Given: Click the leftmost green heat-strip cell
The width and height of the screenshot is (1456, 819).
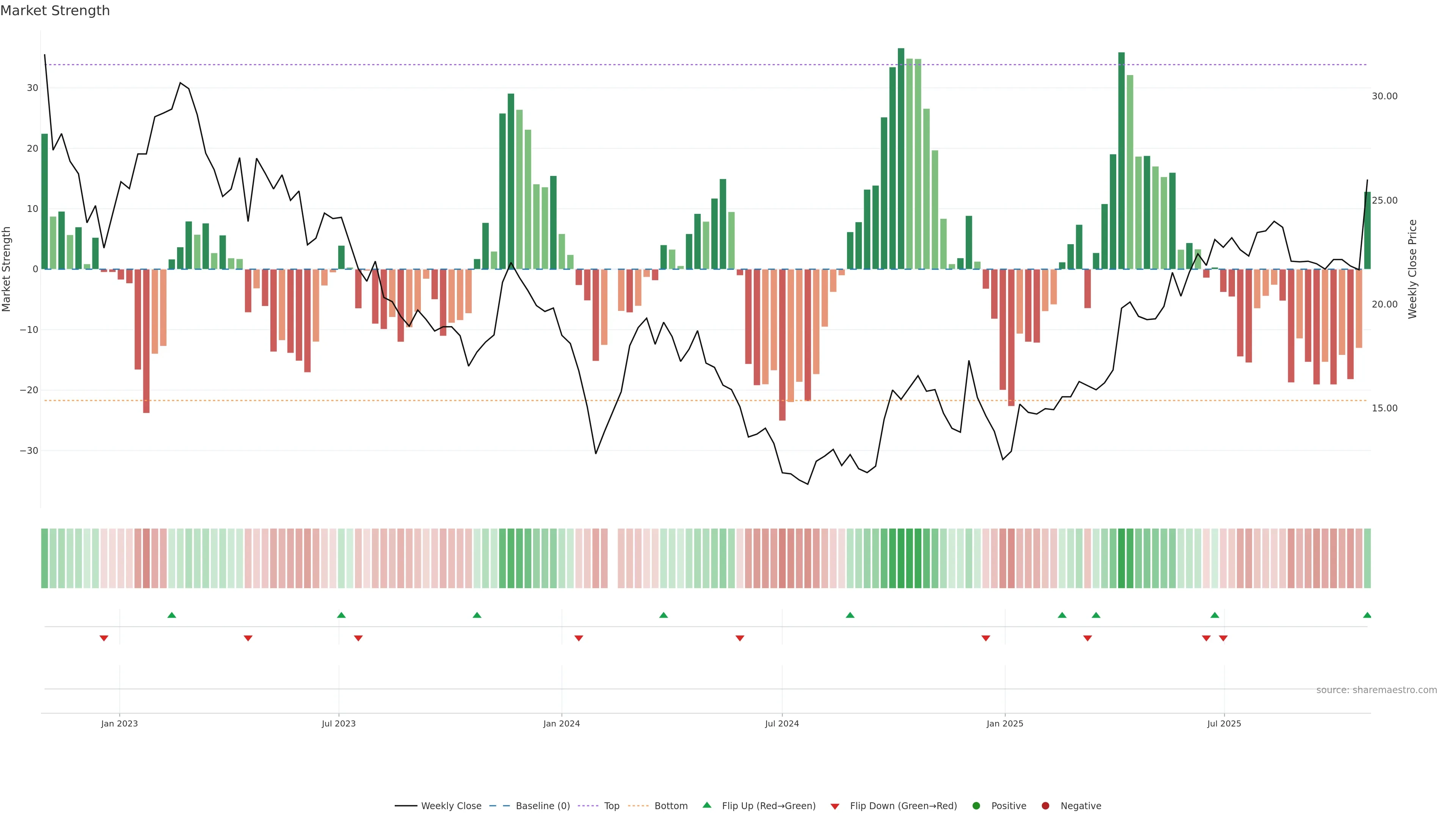Looking at the screenshot, I should click(45, 558).
